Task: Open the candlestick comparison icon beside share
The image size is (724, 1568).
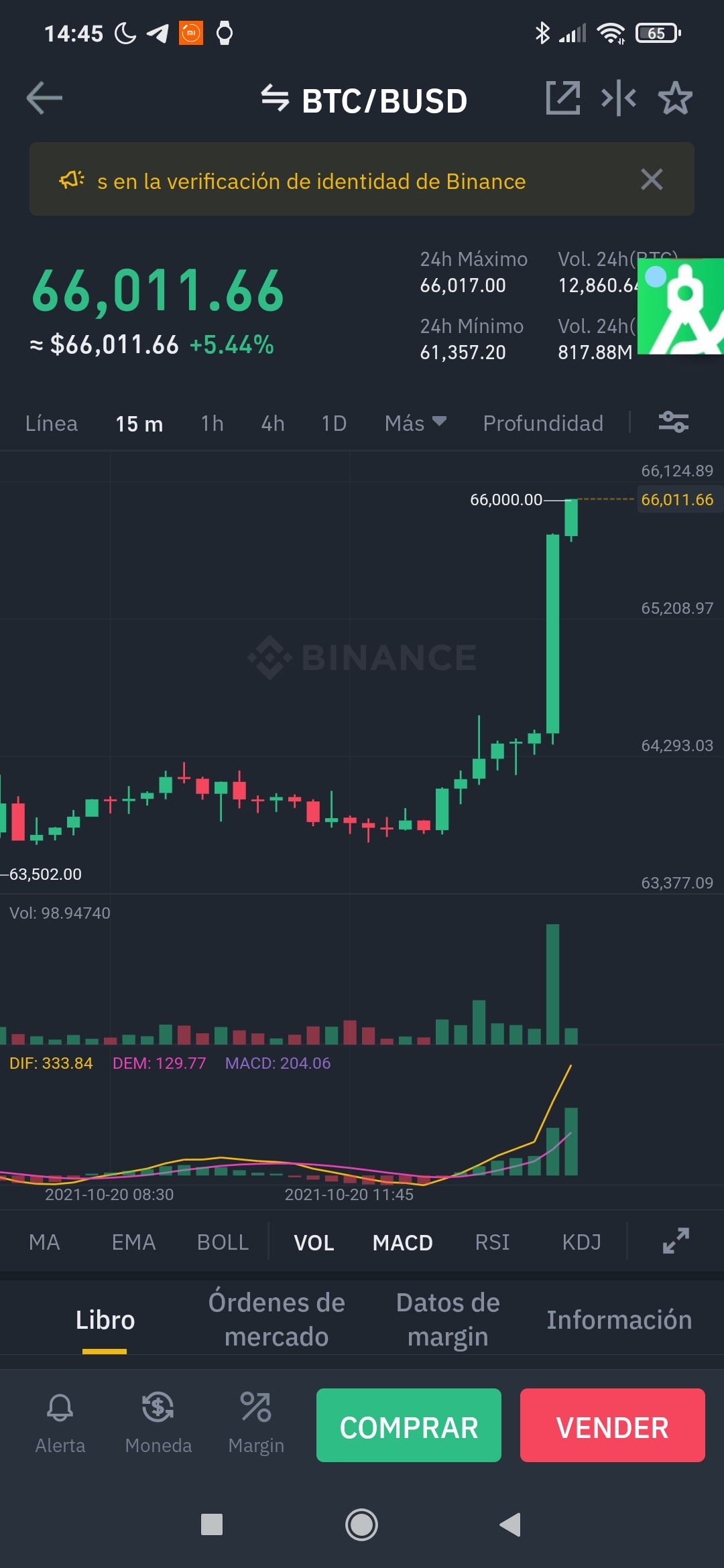Action: pyautogui.click(x=619, y=98)
